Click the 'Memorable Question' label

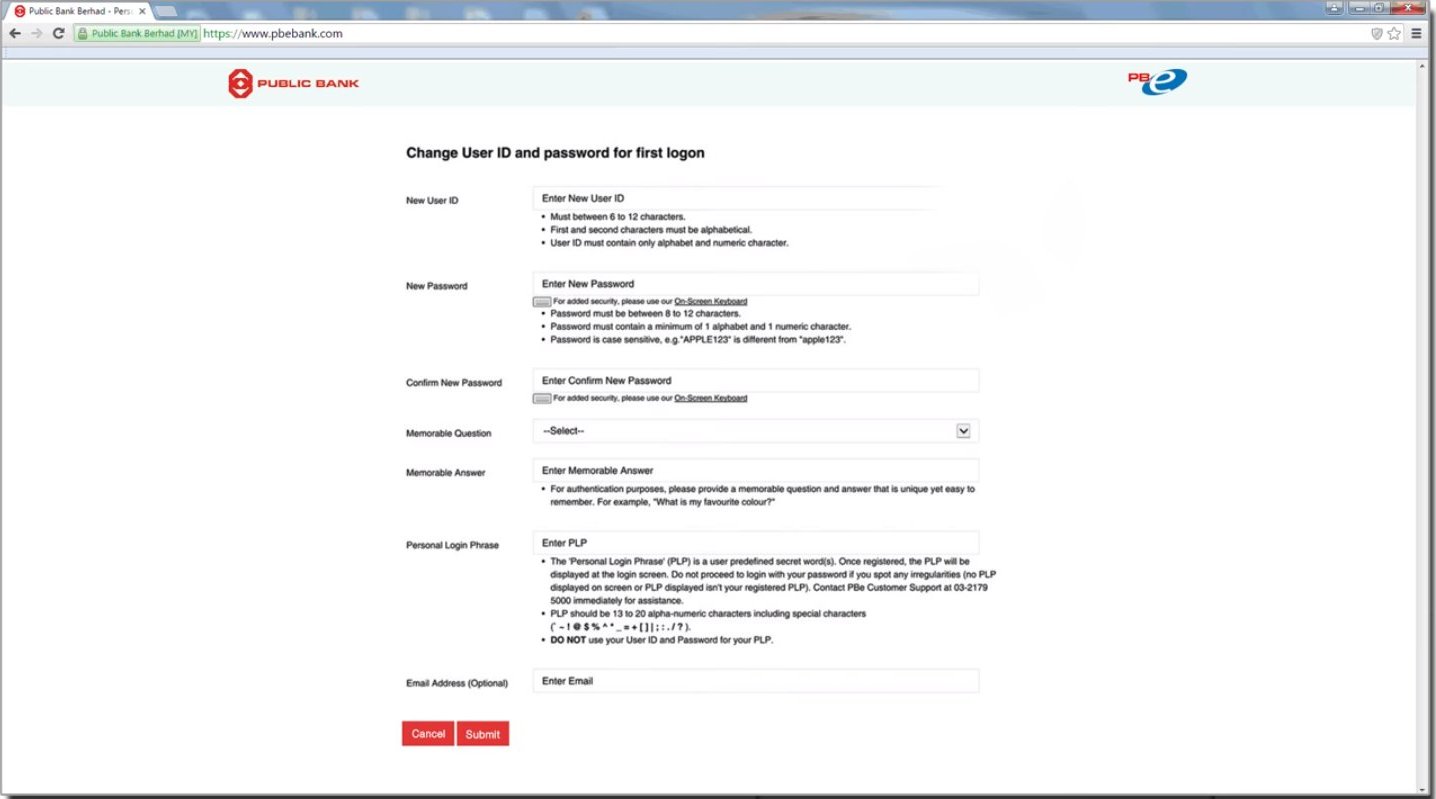point(449,434)
